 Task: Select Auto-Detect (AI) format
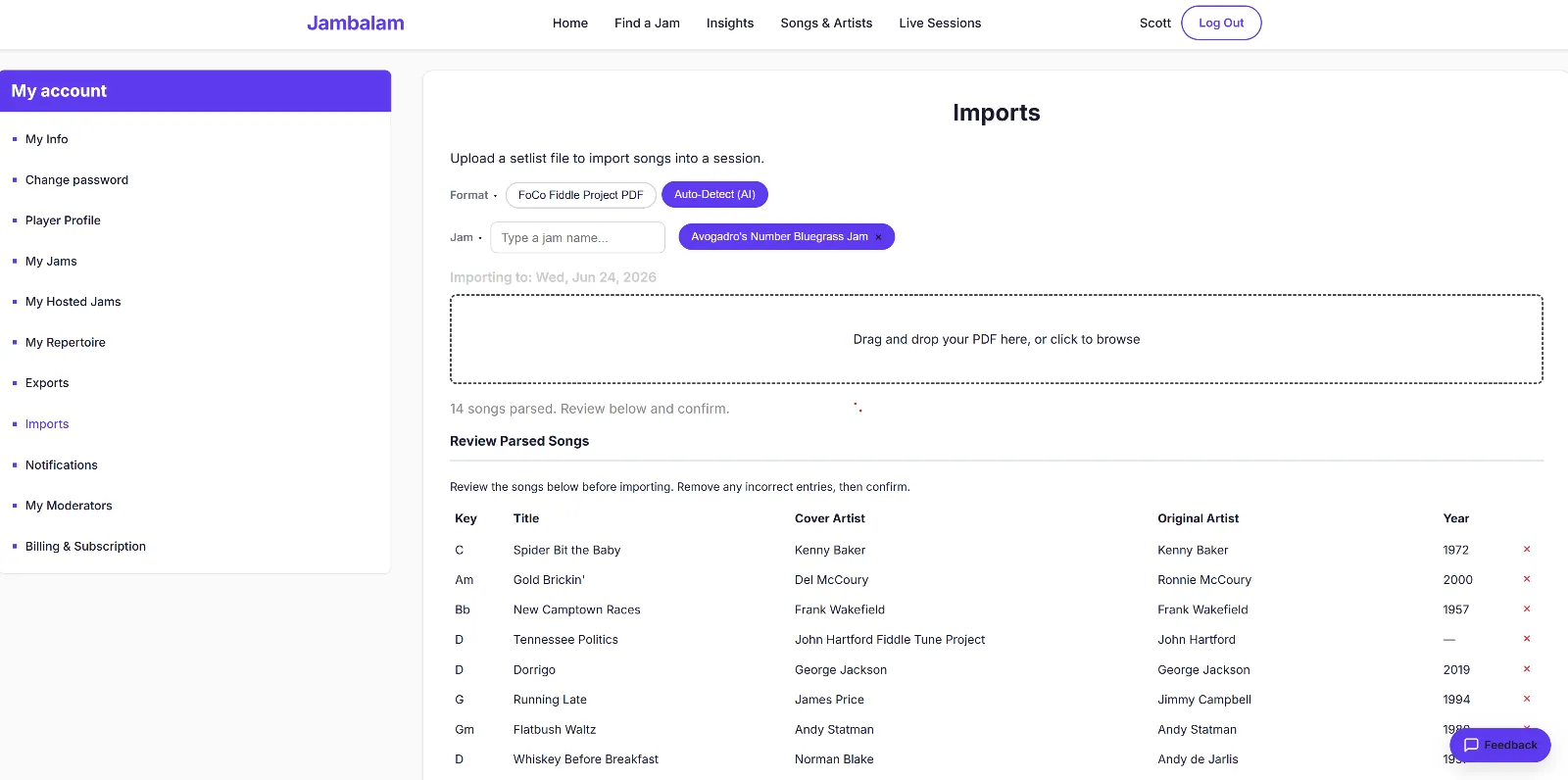[714, 195]
